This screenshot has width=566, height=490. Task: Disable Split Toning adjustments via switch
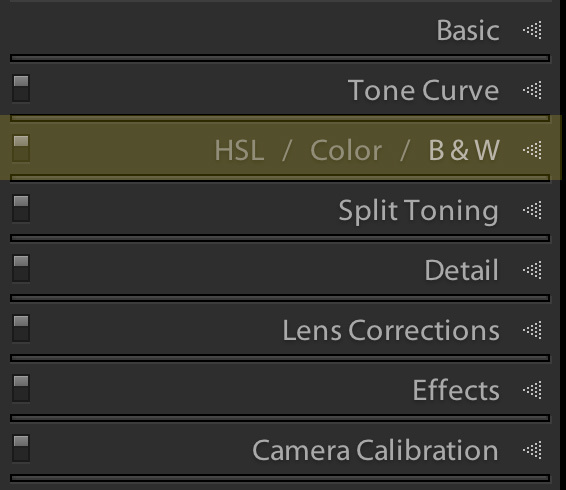[21, 208]
